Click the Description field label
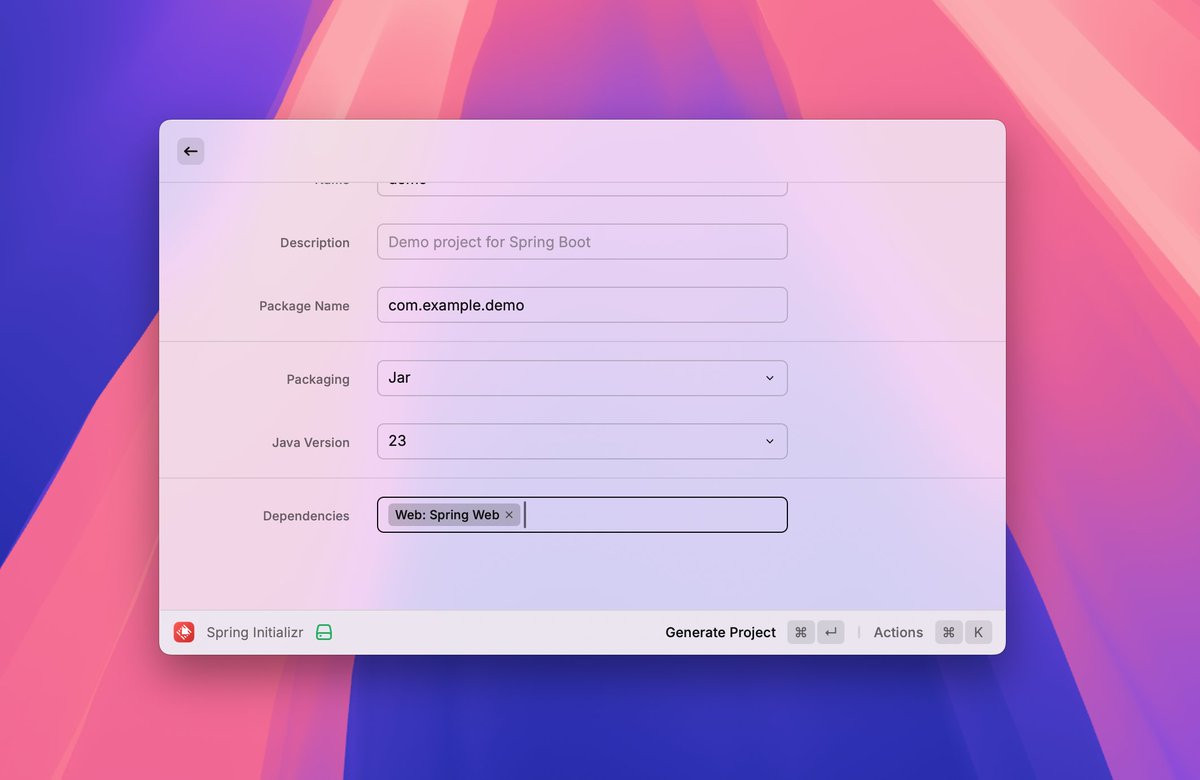The image size is (1200, 780). point(315,243)
